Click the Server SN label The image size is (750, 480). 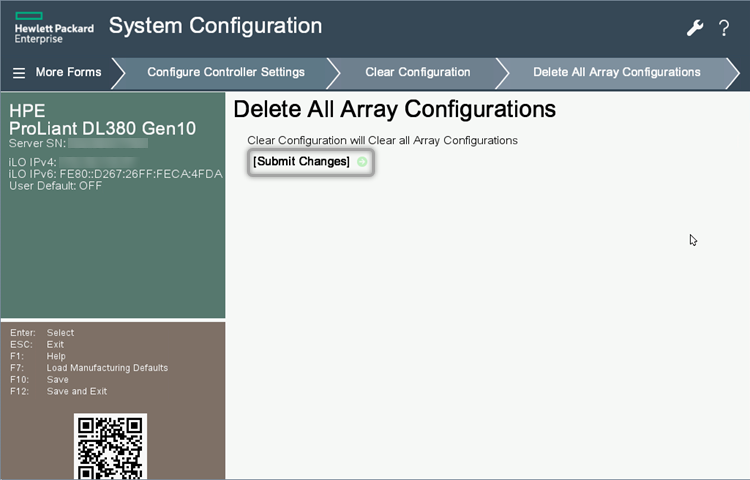click(x=37, y=143)
